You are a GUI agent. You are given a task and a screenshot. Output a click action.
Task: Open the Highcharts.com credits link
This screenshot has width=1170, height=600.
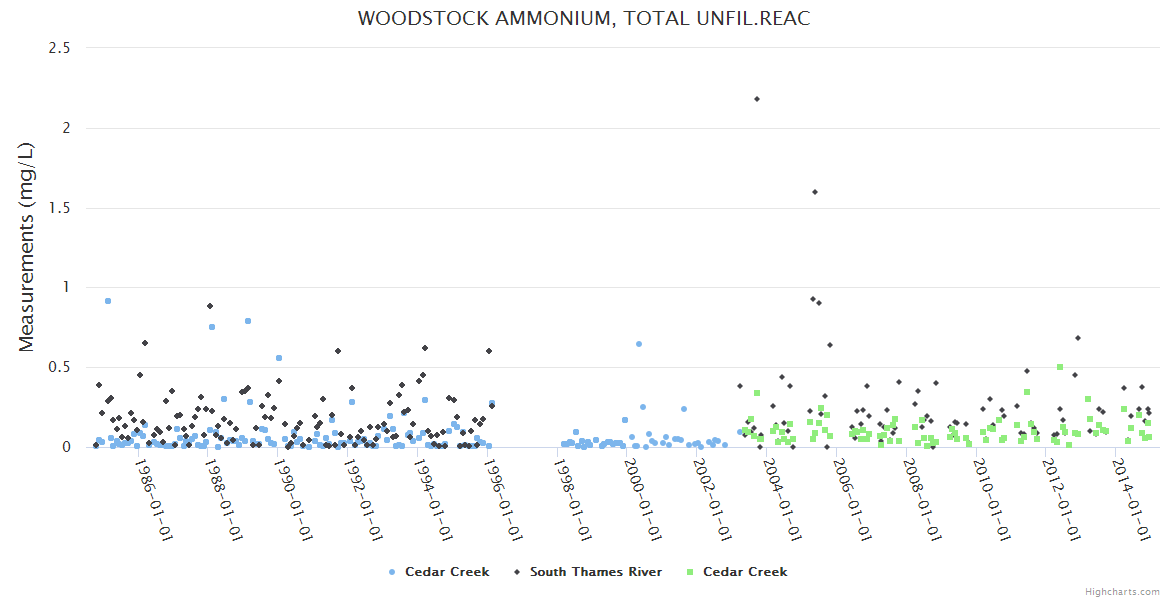tap(1122, 591)
